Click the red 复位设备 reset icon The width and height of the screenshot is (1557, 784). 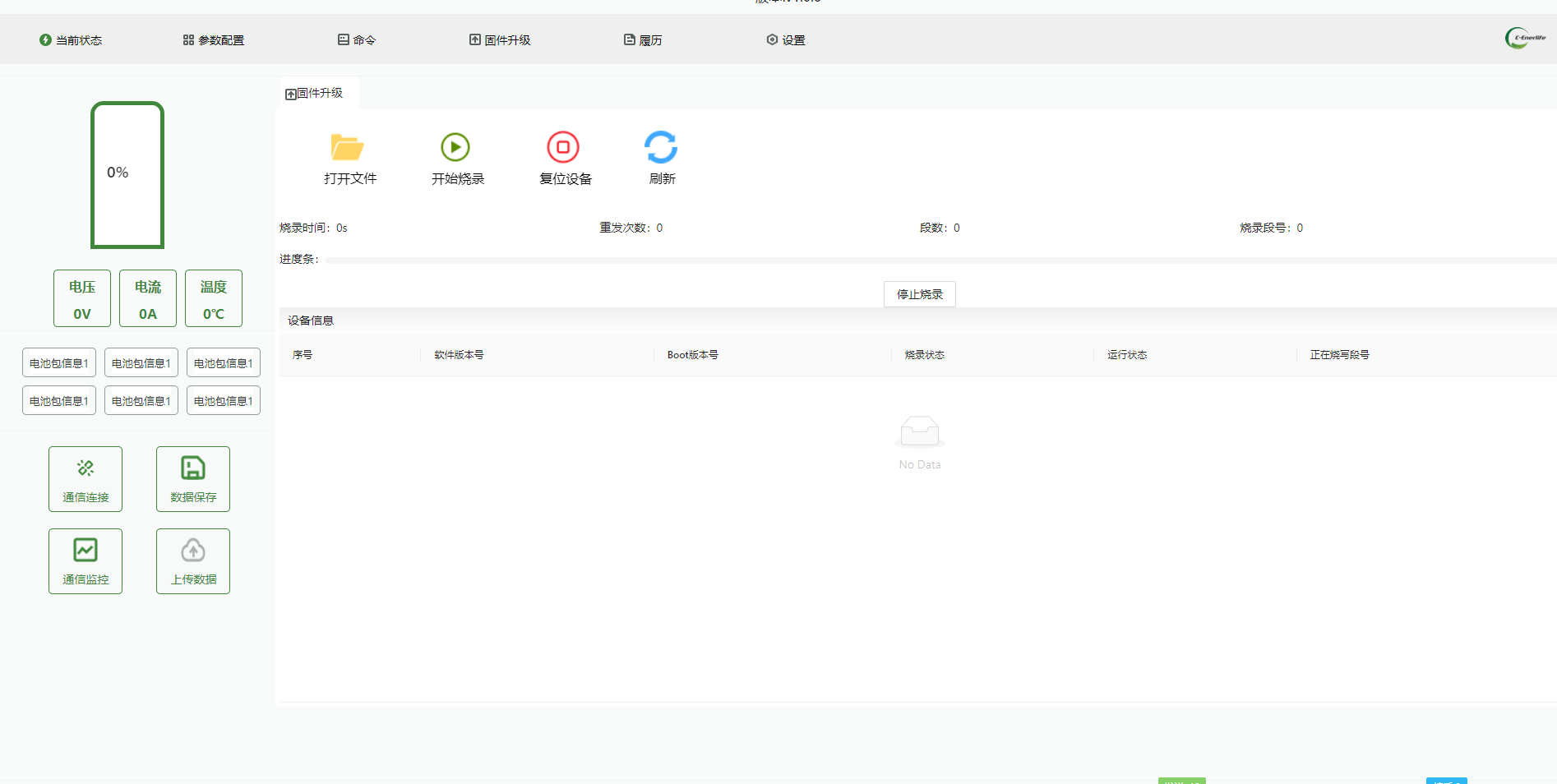coord(563,147)
